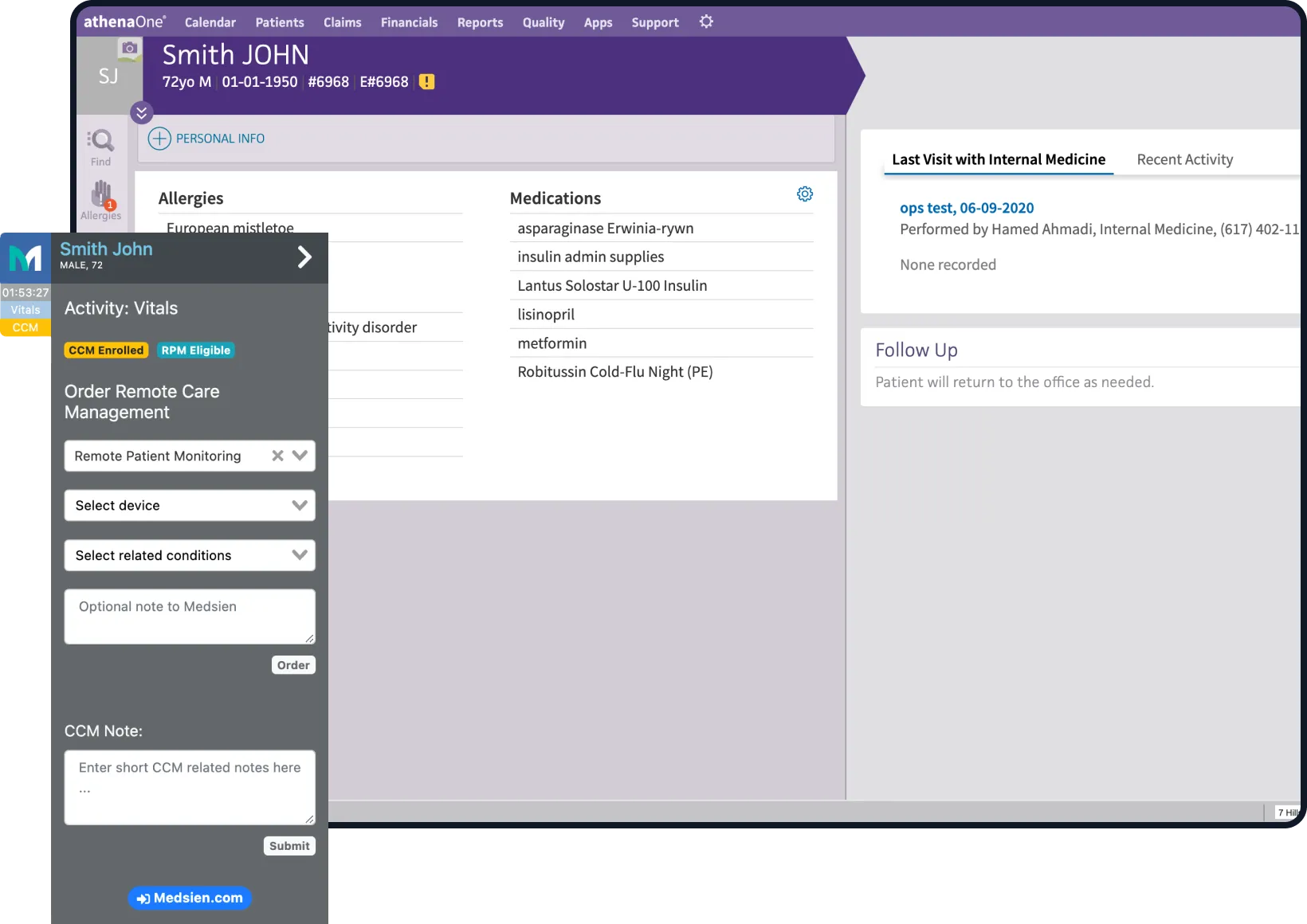The height and width of the screenshot is (924, 1307).
Task: Open the Financials menu
Action: point(410,22)
